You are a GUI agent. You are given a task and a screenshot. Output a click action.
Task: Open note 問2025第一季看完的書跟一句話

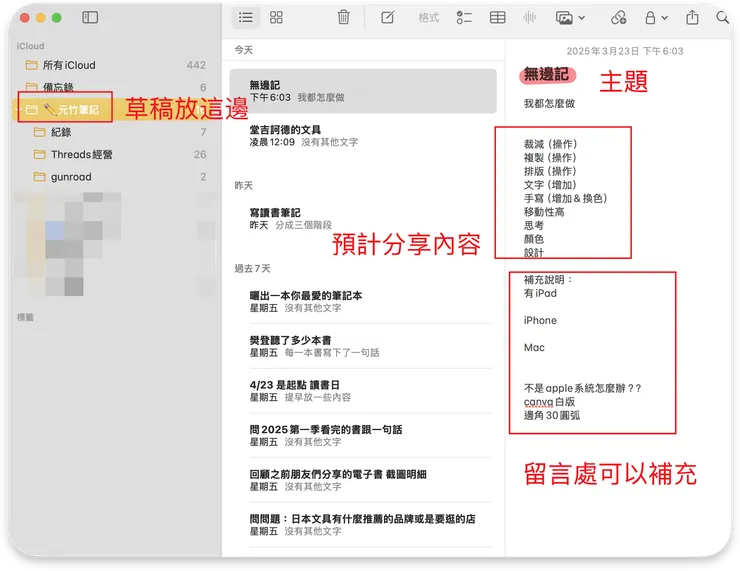click(363, 436)
